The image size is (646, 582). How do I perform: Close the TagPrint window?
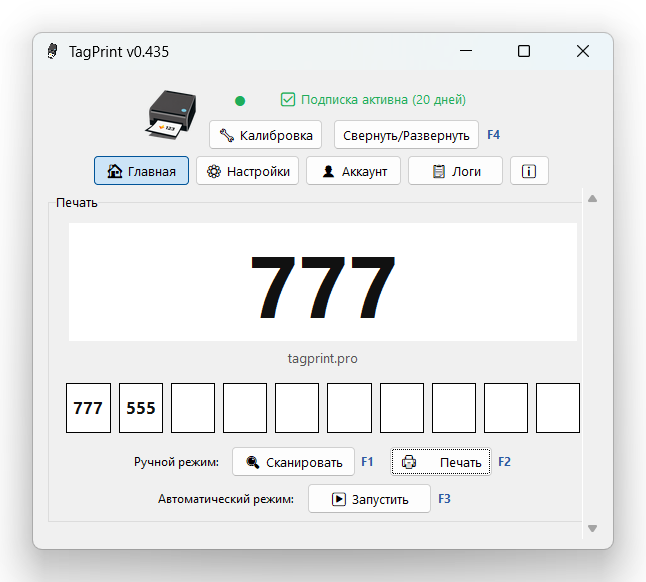click(583, 51)
